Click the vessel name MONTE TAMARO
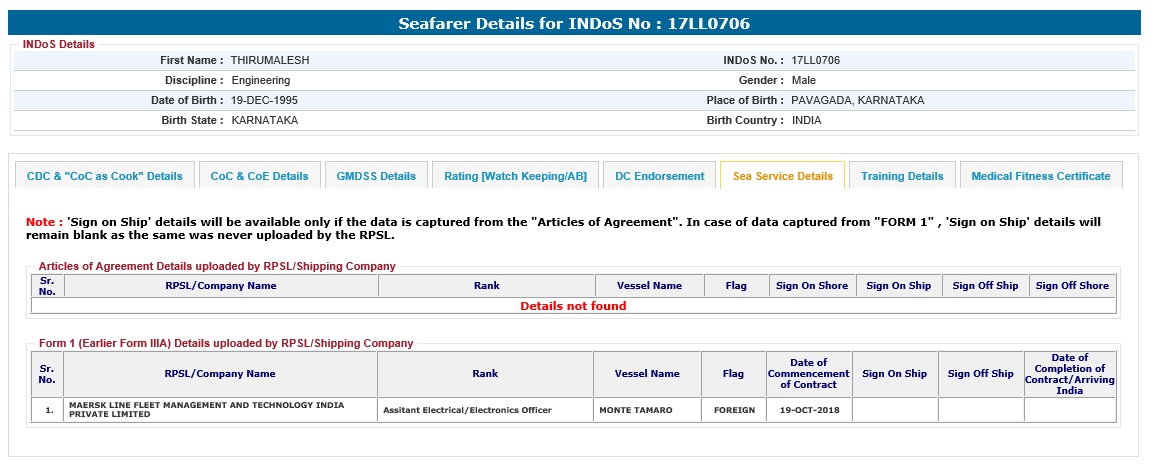The height and width of the screenshot is (473, 1173). (x=635, y=410)
